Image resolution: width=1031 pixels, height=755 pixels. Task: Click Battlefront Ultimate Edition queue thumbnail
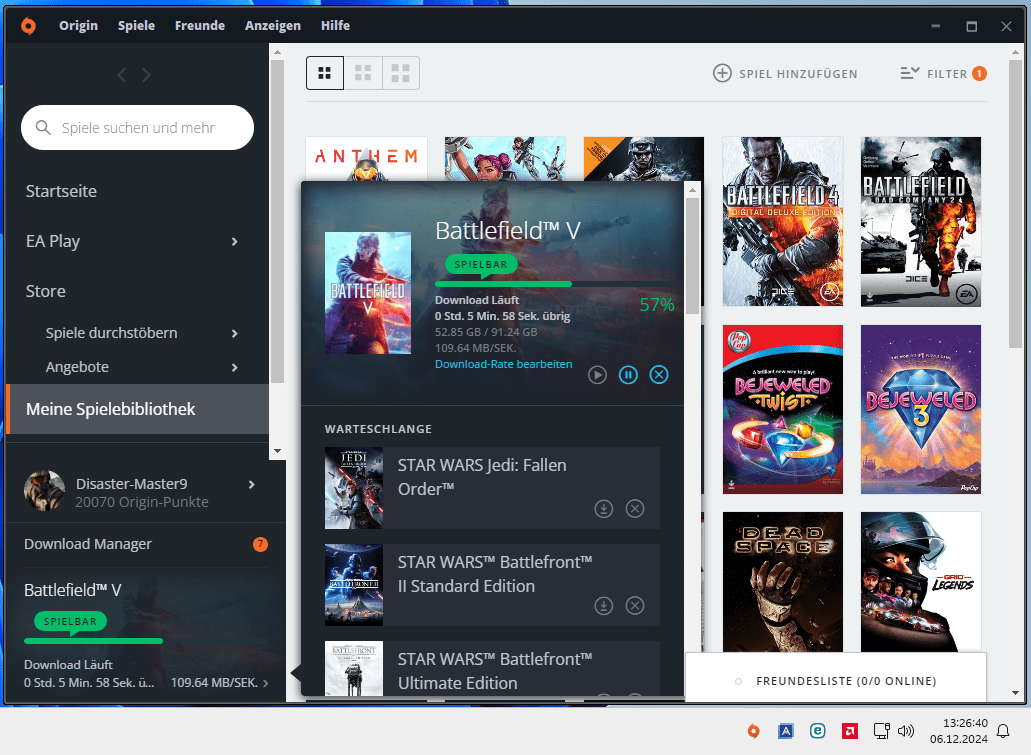(354, 668)
